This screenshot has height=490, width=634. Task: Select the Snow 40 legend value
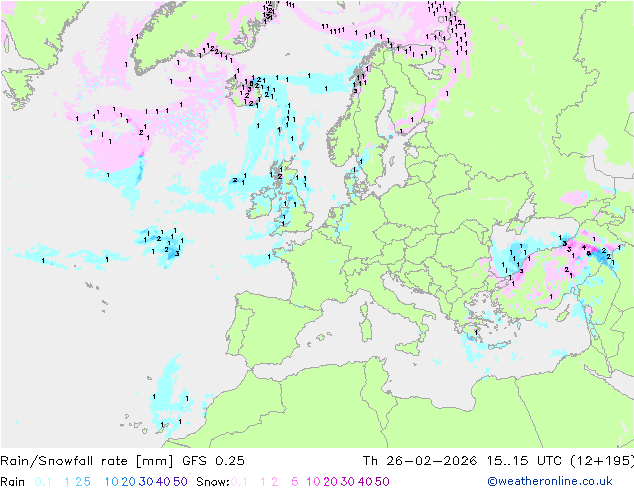pyautogui.click(x=365, y=482)
